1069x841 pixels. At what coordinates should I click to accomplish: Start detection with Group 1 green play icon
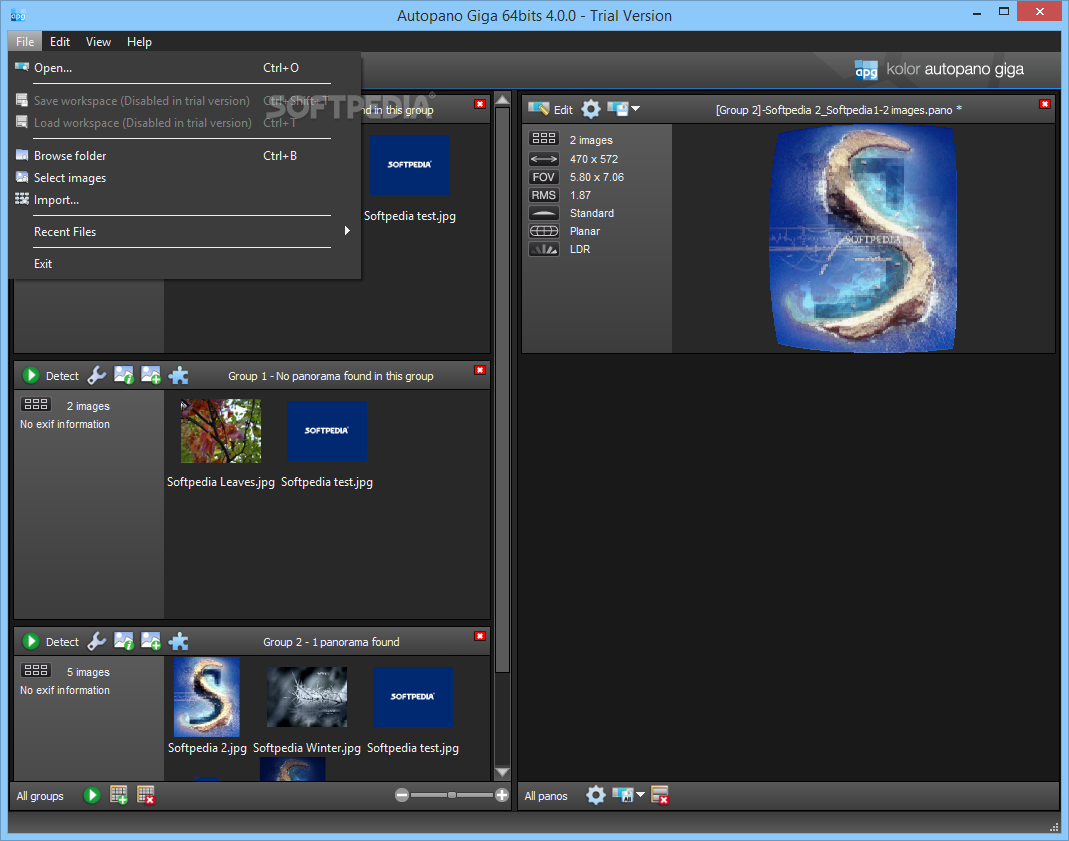(x=31, y=376)
